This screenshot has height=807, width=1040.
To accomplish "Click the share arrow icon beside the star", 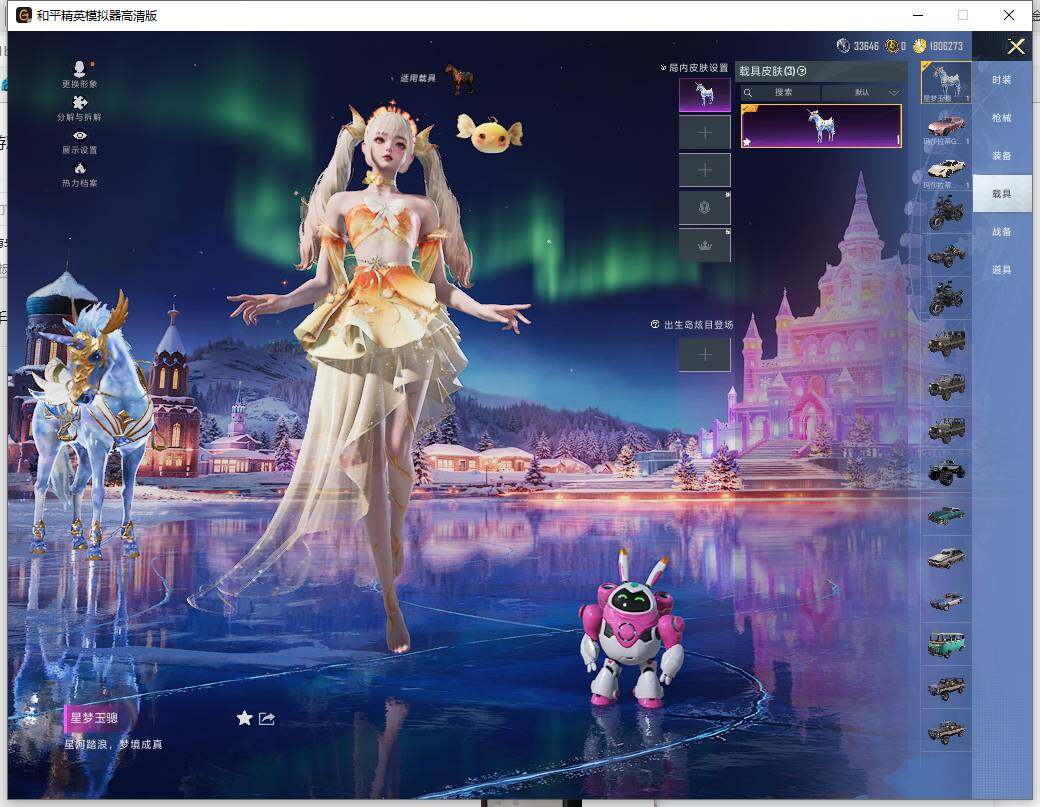I will (x=267, y=718).
